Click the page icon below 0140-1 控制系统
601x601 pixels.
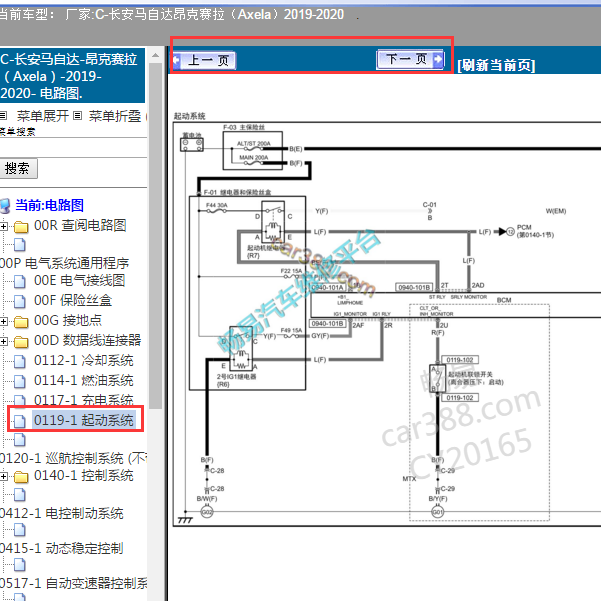tap(20, 495)
